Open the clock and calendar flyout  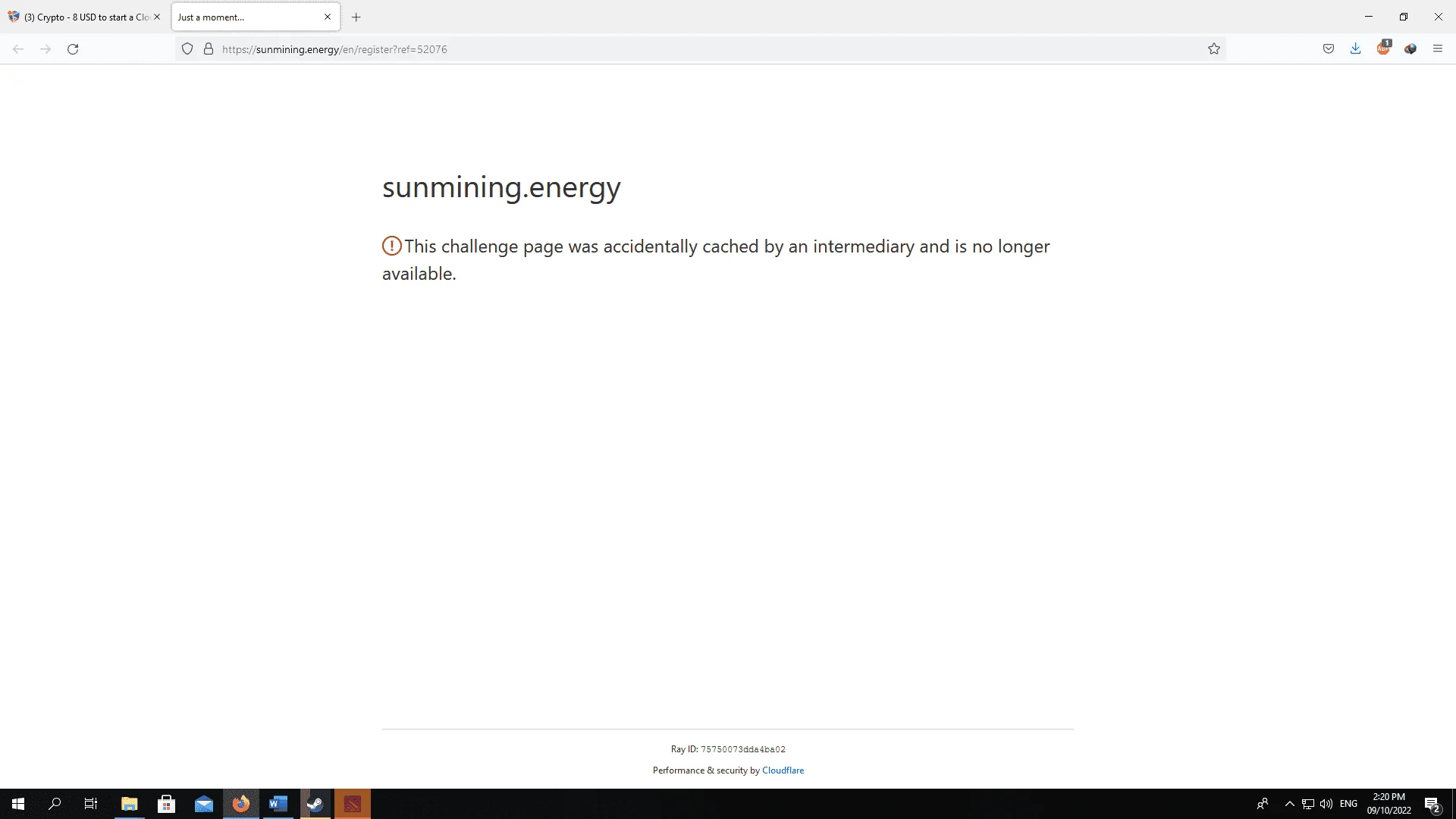[x=1389, y=804]
